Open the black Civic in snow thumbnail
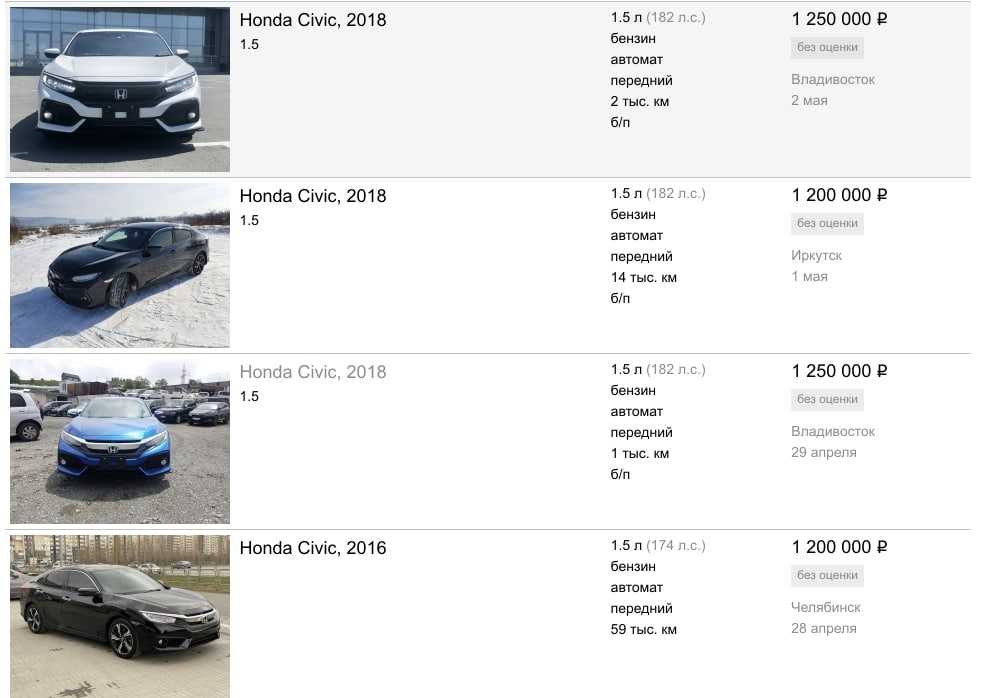 pyautogui.click(x=120, y=265)
